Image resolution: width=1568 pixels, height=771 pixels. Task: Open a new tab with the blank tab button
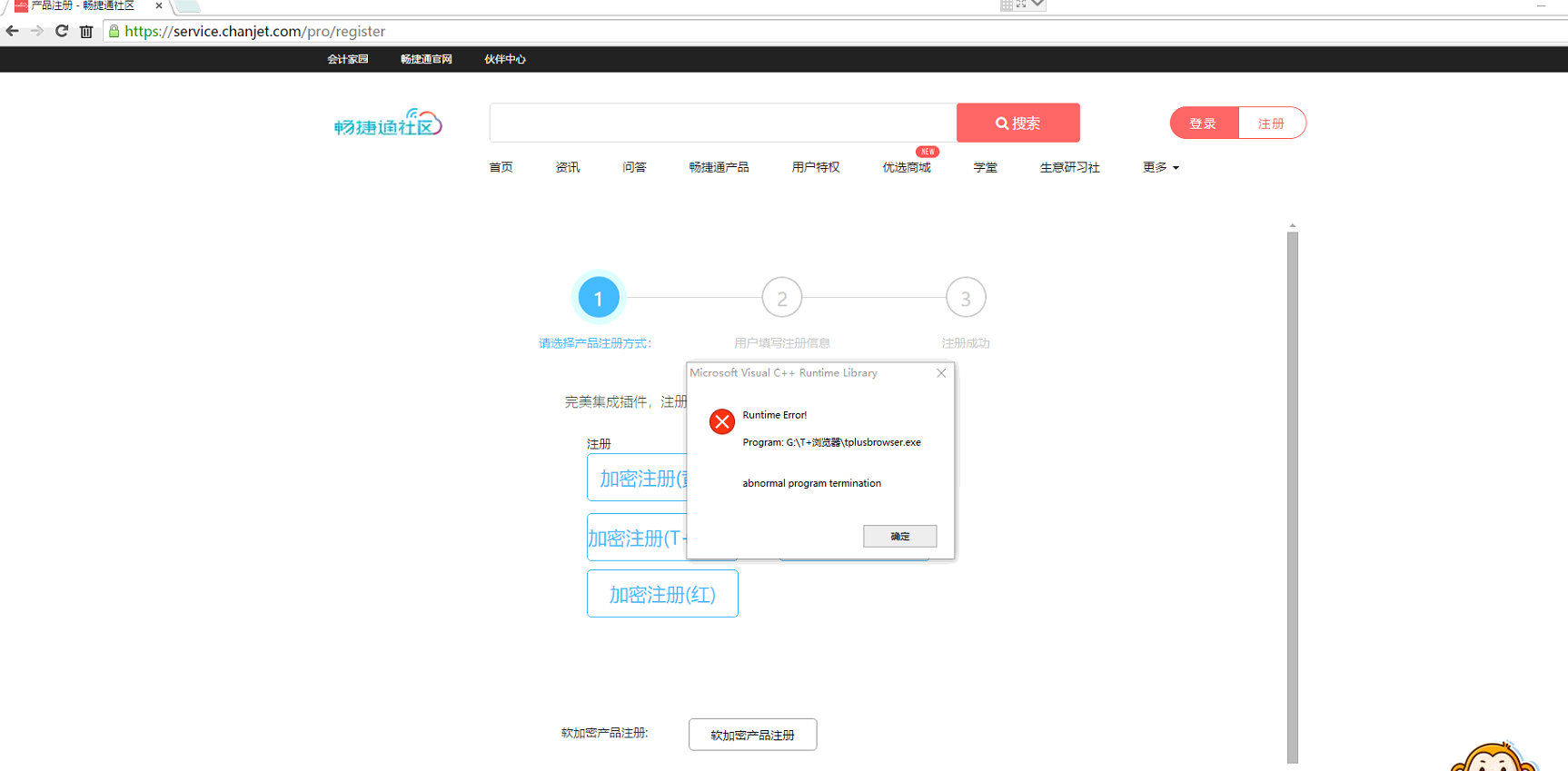click(x=187, y=5)
